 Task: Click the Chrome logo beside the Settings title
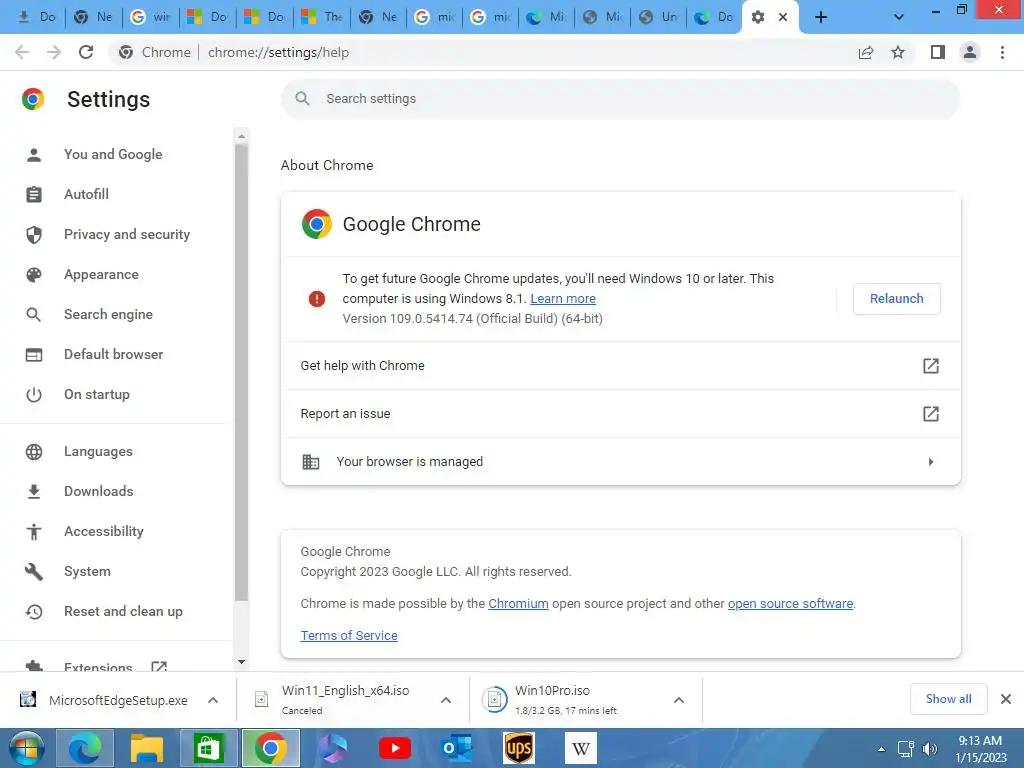(x=33, y=99)
